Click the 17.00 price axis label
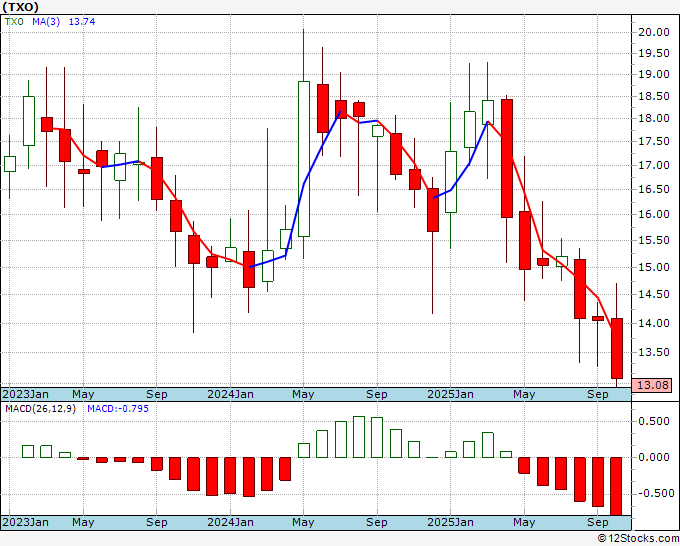The height and width of the screenshot is (546, 680). pos(654,165)
